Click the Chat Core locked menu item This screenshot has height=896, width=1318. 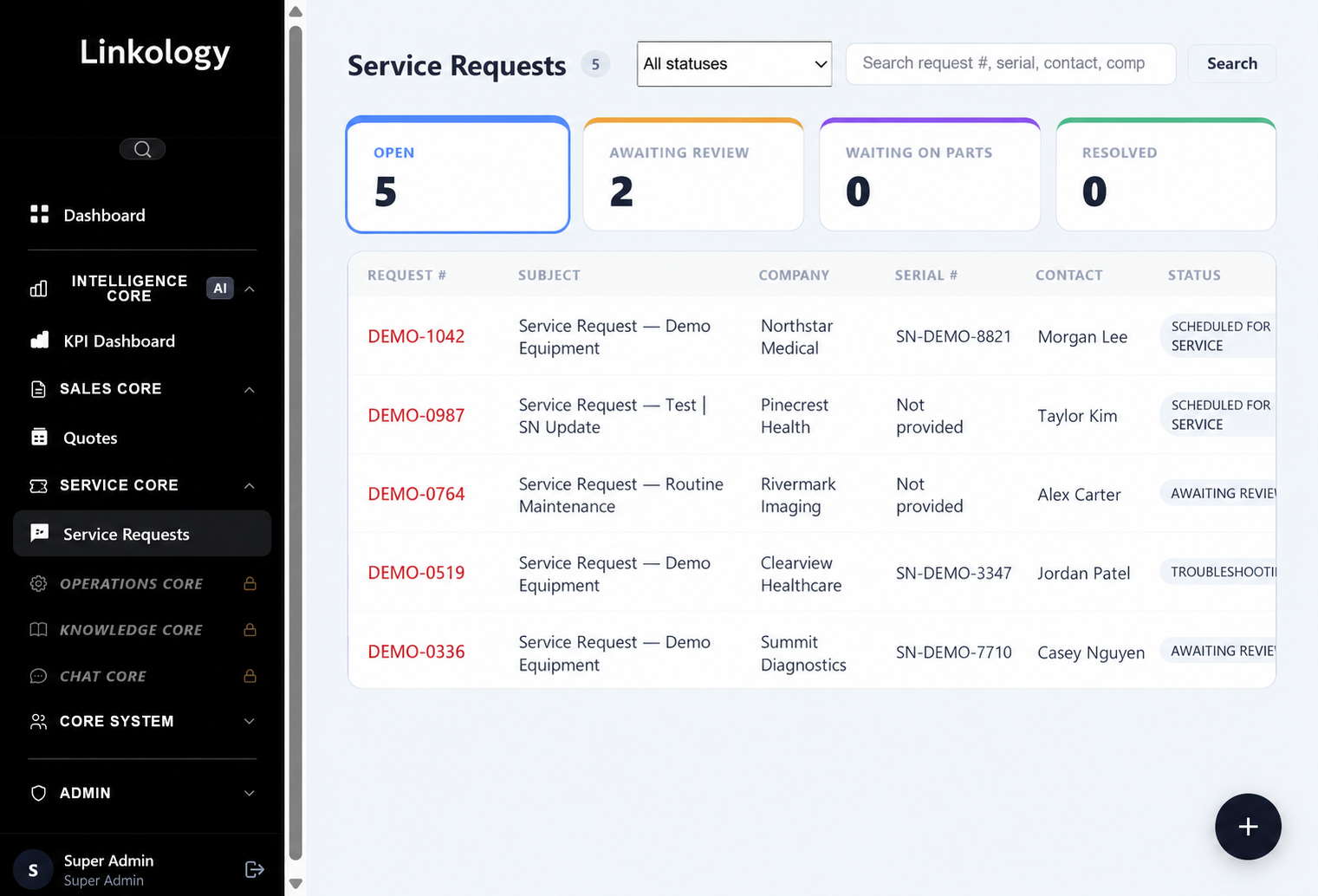tap(142, 676)
